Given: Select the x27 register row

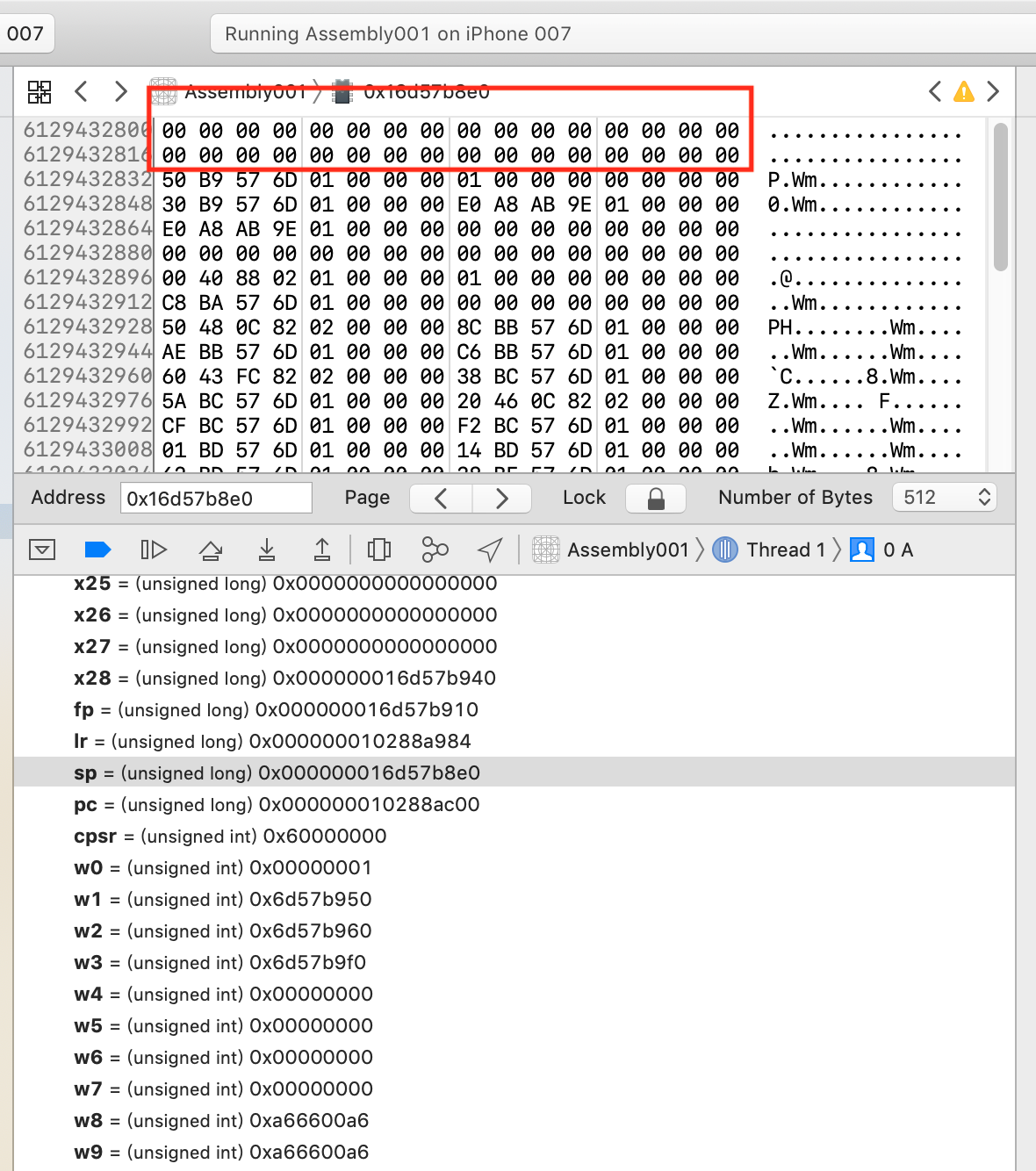Looking at the screenshot, I should (x=514, y=647).
